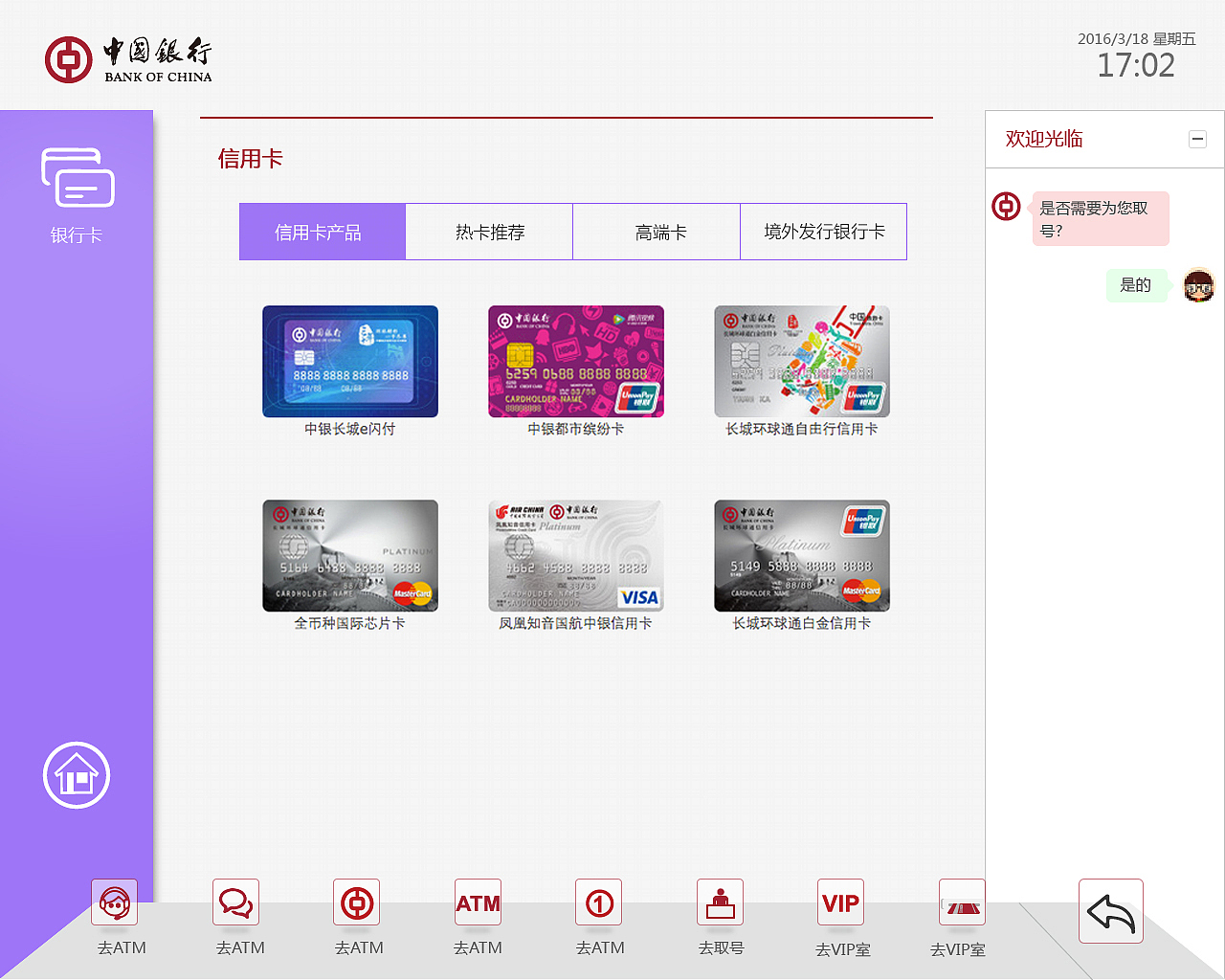Tap the 去取号 counter desk icon

click(x=721, y=902)
